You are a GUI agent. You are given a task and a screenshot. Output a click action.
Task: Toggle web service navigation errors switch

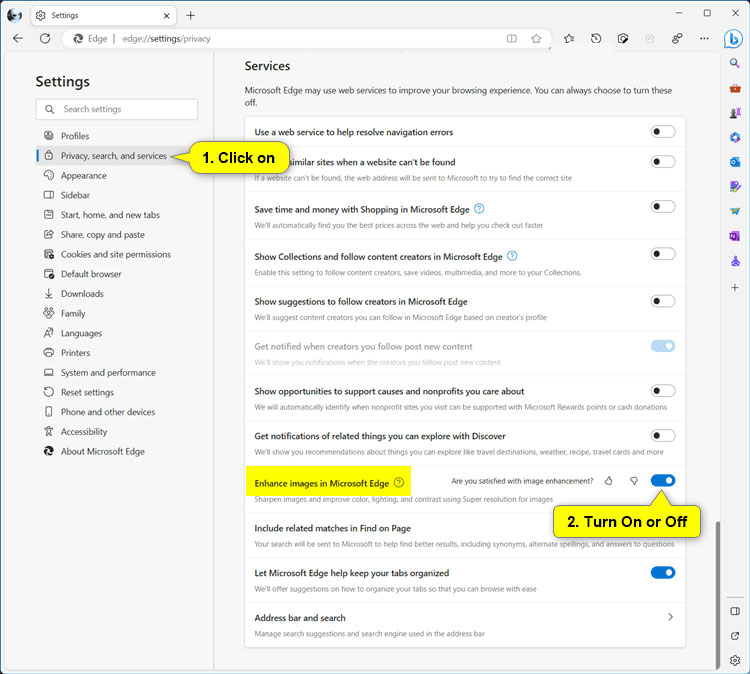(x=662, y=132)
